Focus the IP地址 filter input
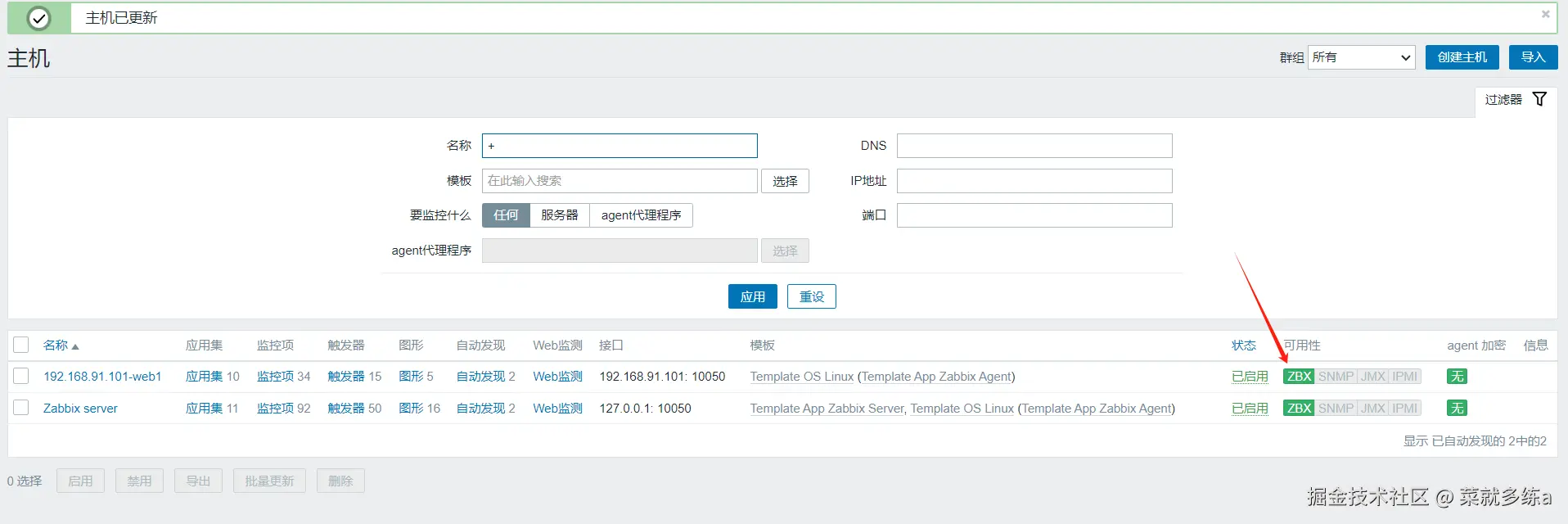 point(1034,181)
